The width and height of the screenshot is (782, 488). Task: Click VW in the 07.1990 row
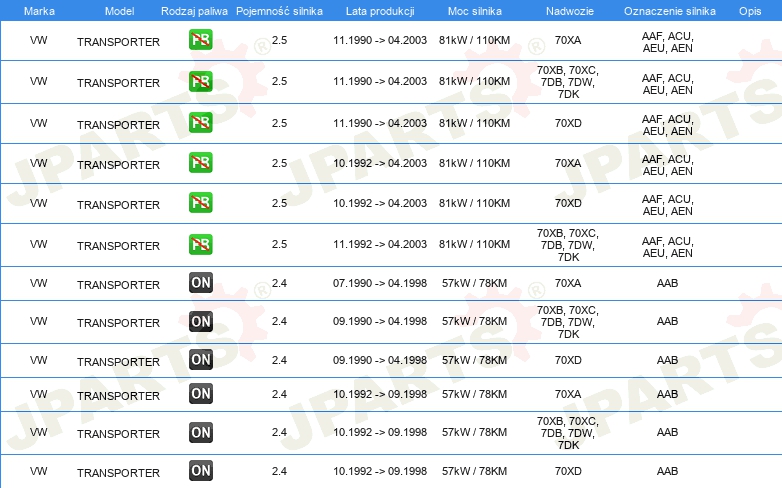click(x=38, y=283)
